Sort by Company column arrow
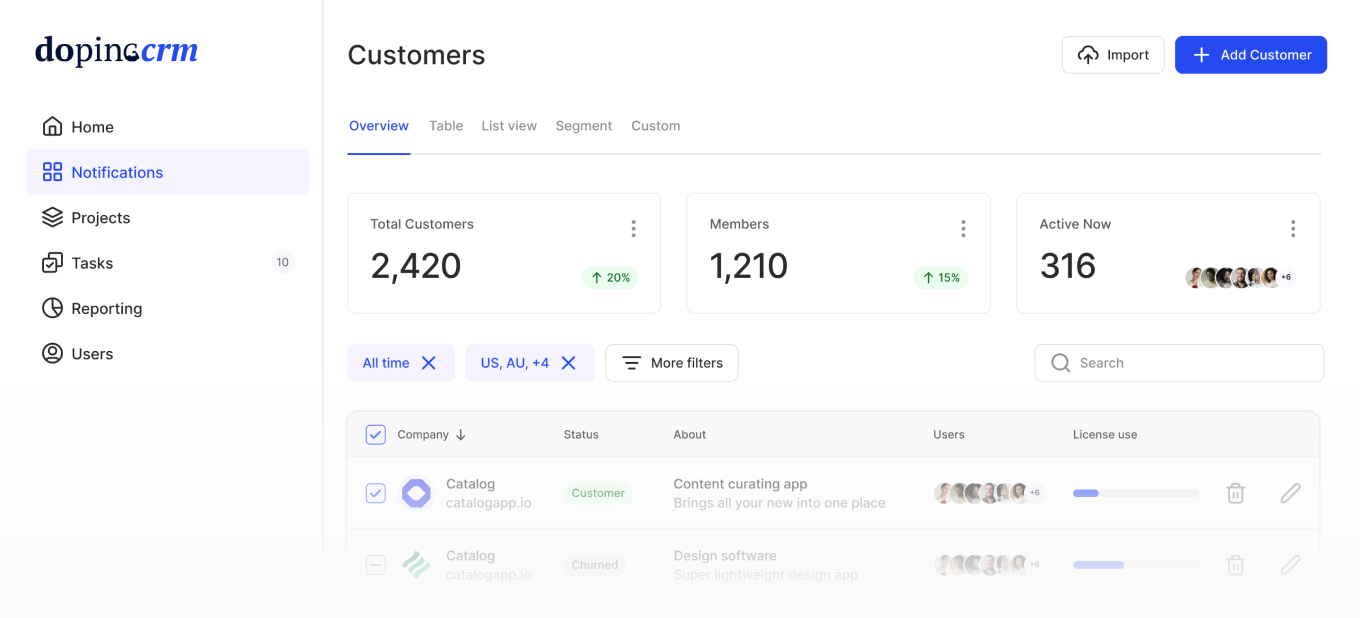The height and width of the screenshot is (618, 1360). click(461, 435)
